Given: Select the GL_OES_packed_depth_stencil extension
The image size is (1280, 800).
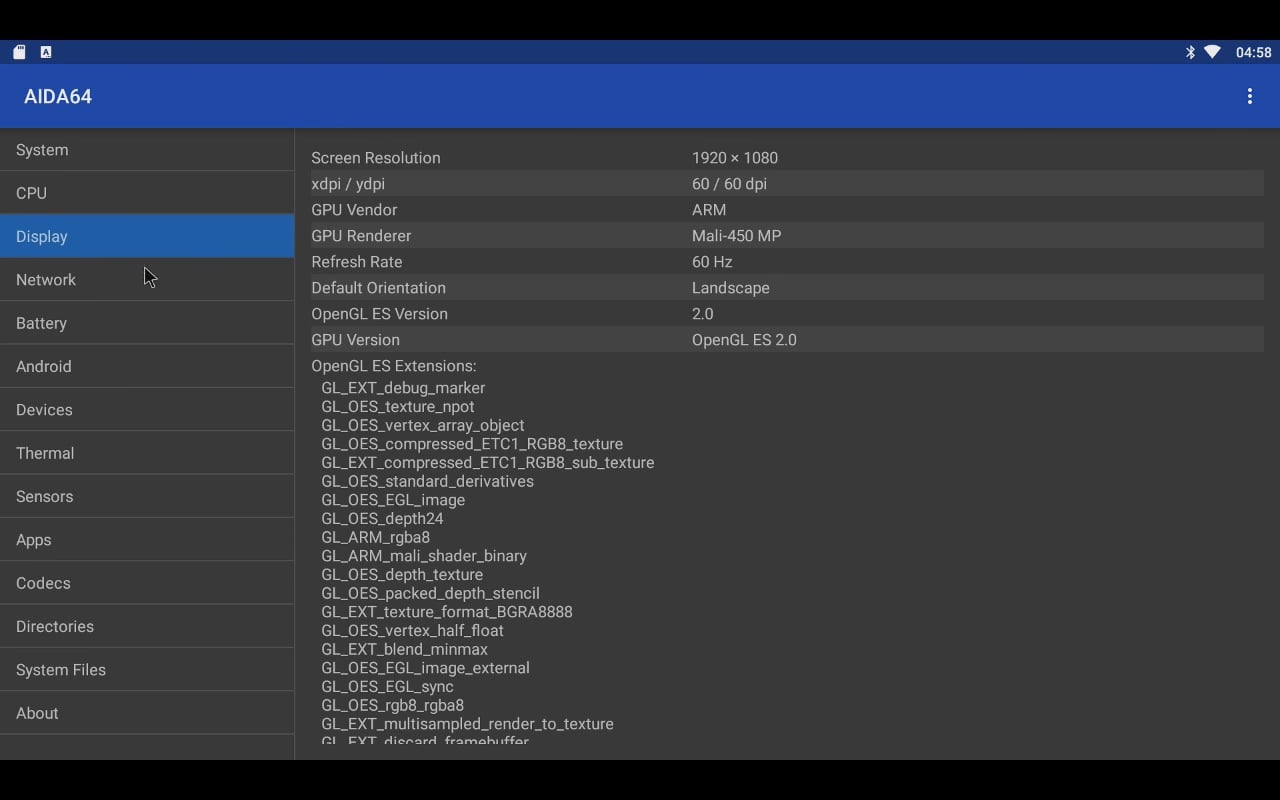Looking at the screenshot, I should click(x=431, y=593).
